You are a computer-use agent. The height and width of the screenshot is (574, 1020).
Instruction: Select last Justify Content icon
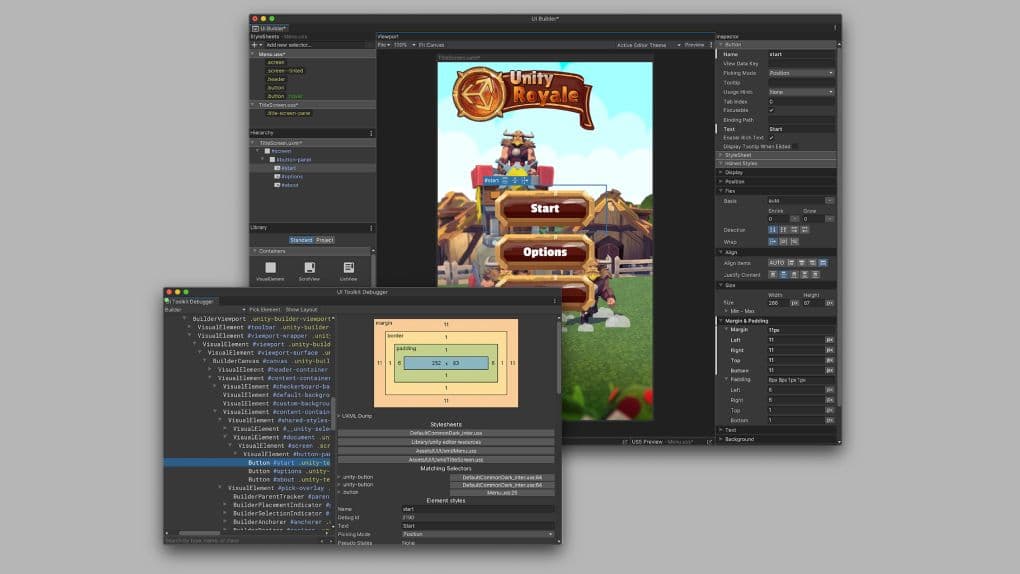(815, 275)
